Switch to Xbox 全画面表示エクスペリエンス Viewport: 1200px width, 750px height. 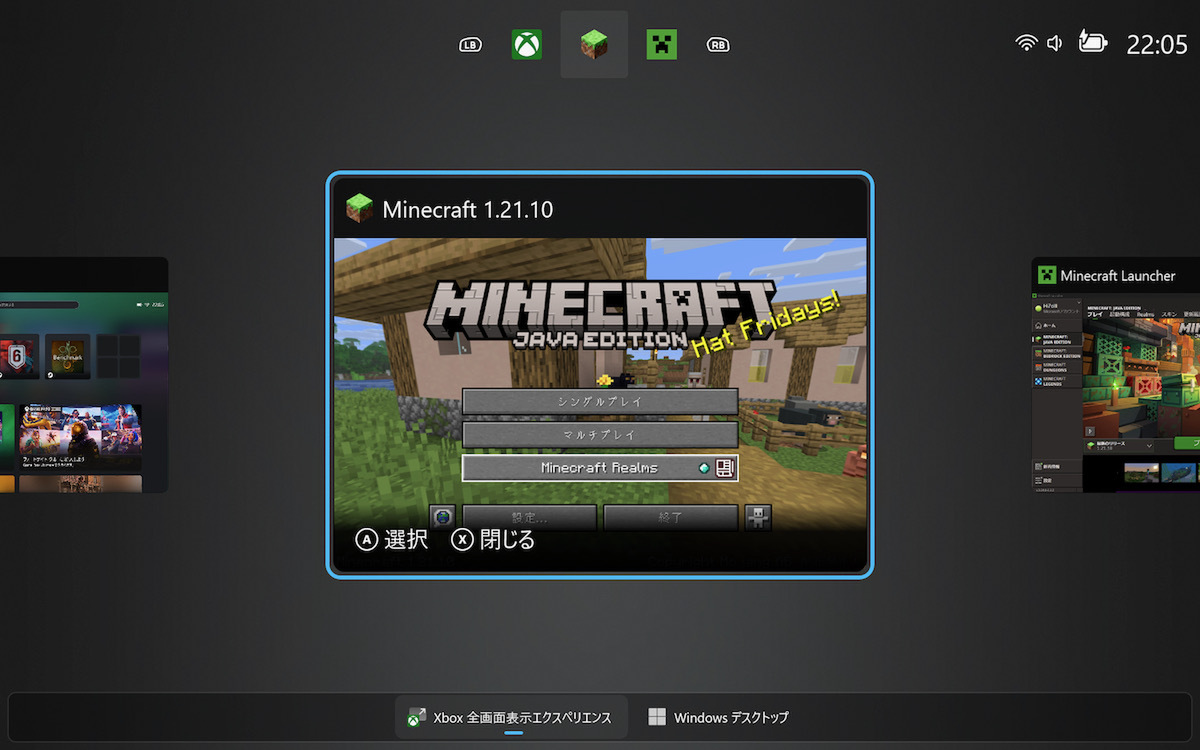pos(512,717)
